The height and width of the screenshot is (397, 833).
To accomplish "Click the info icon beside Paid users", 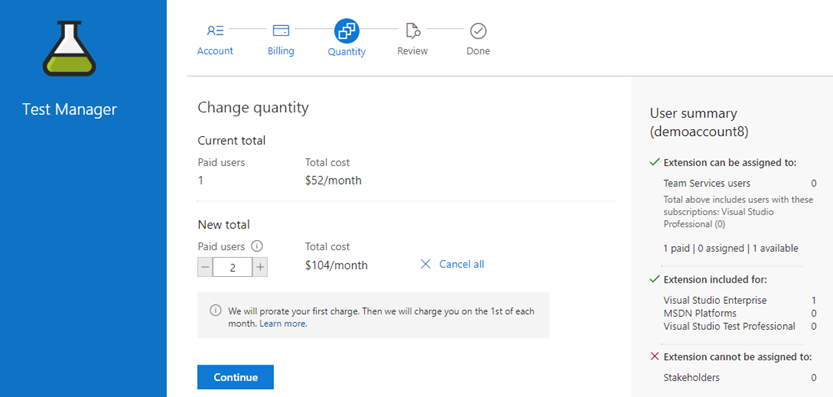I will tap(257, 247).
